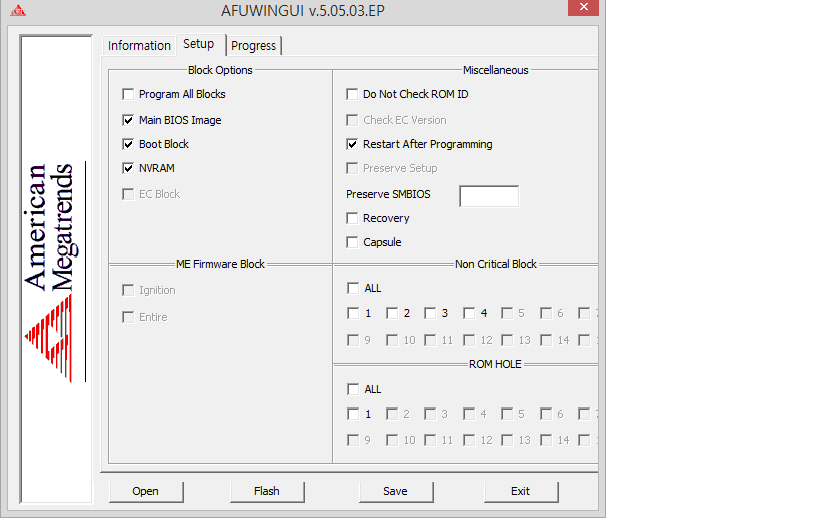Enable Do Not Check ROM ID
The width and height of the screenshot is (819, 521).
click(x=352, y=94)
